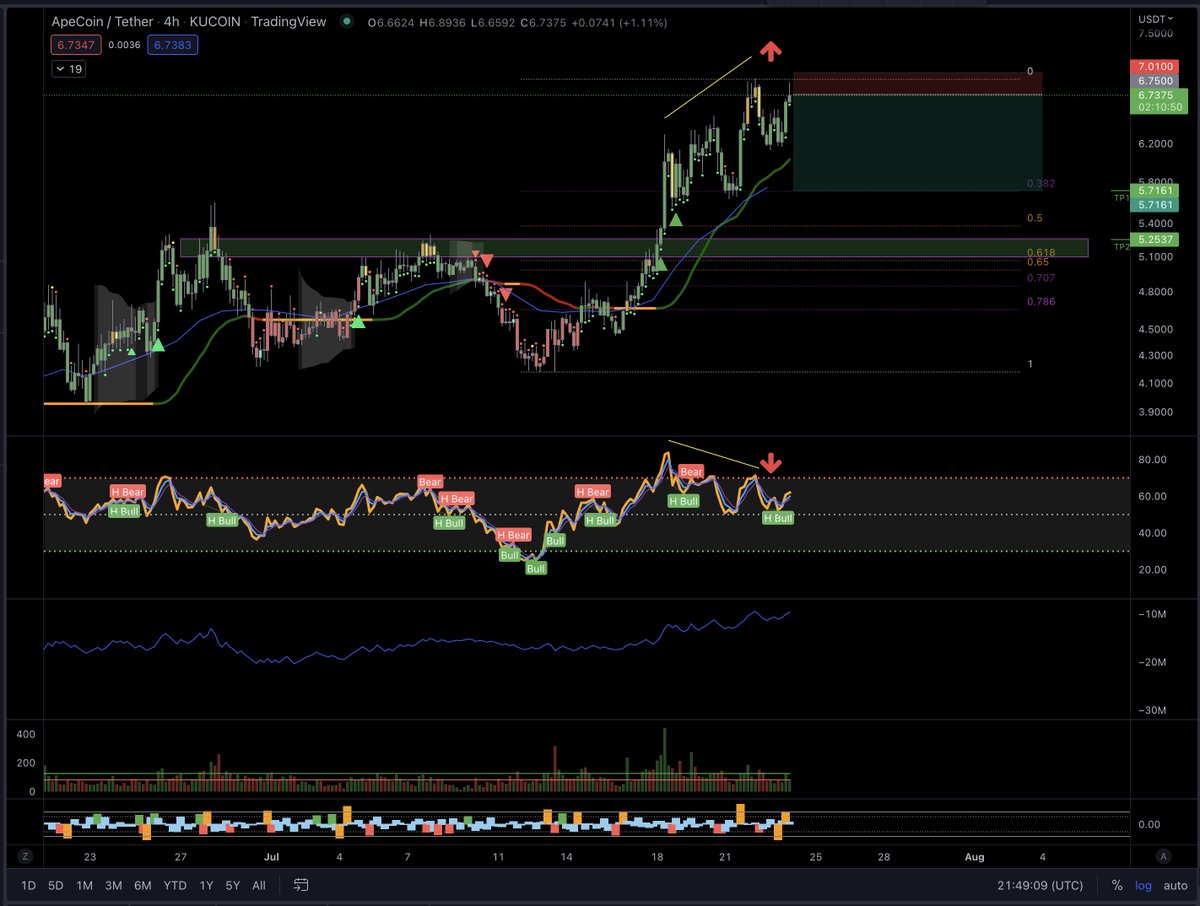1200x906 pixels.
Task: Click the O6.6624 open value
Action: coord(390,22)
